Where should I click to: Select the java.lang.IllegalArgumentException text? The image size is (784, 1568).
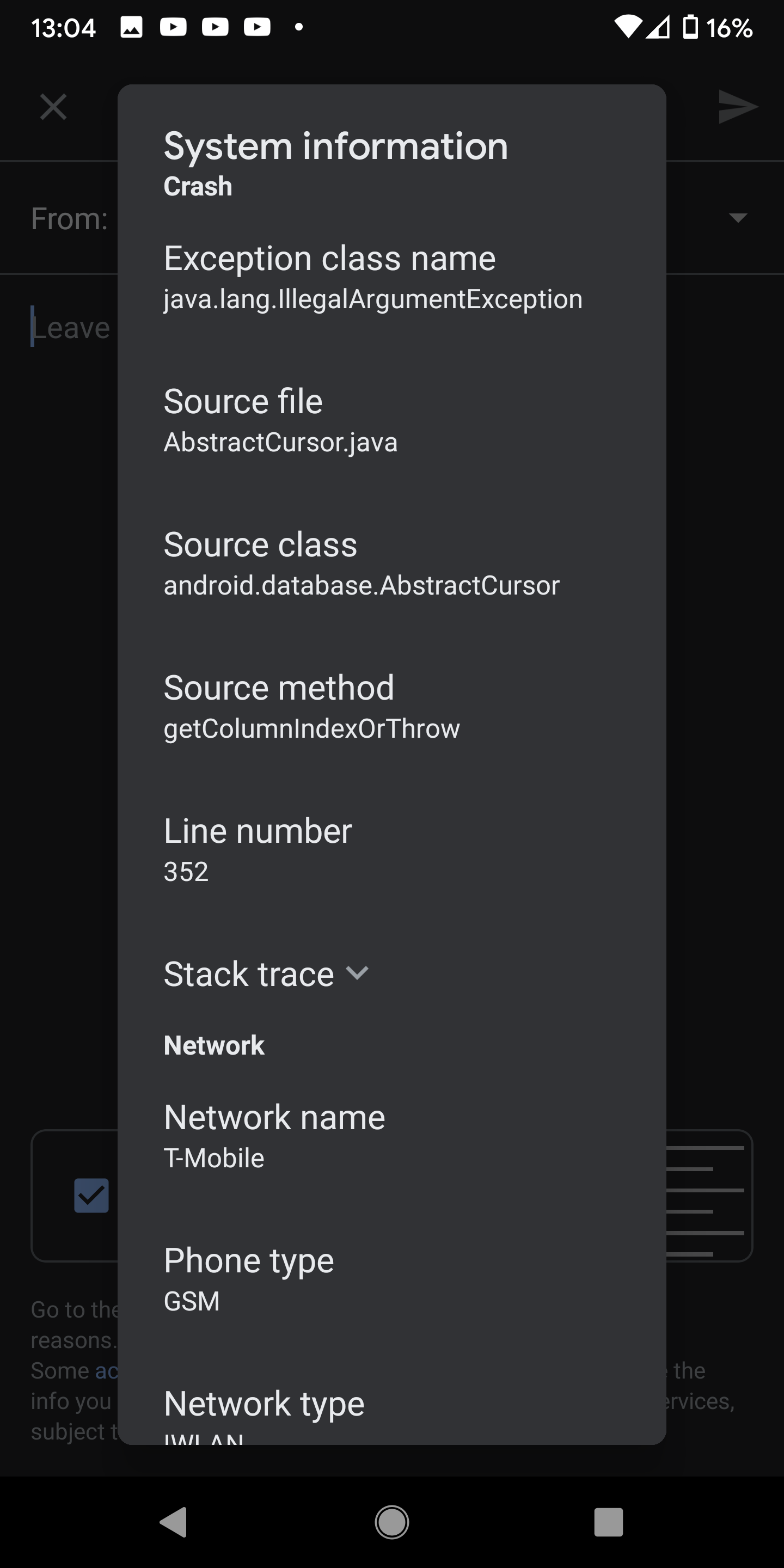(373, 299)
